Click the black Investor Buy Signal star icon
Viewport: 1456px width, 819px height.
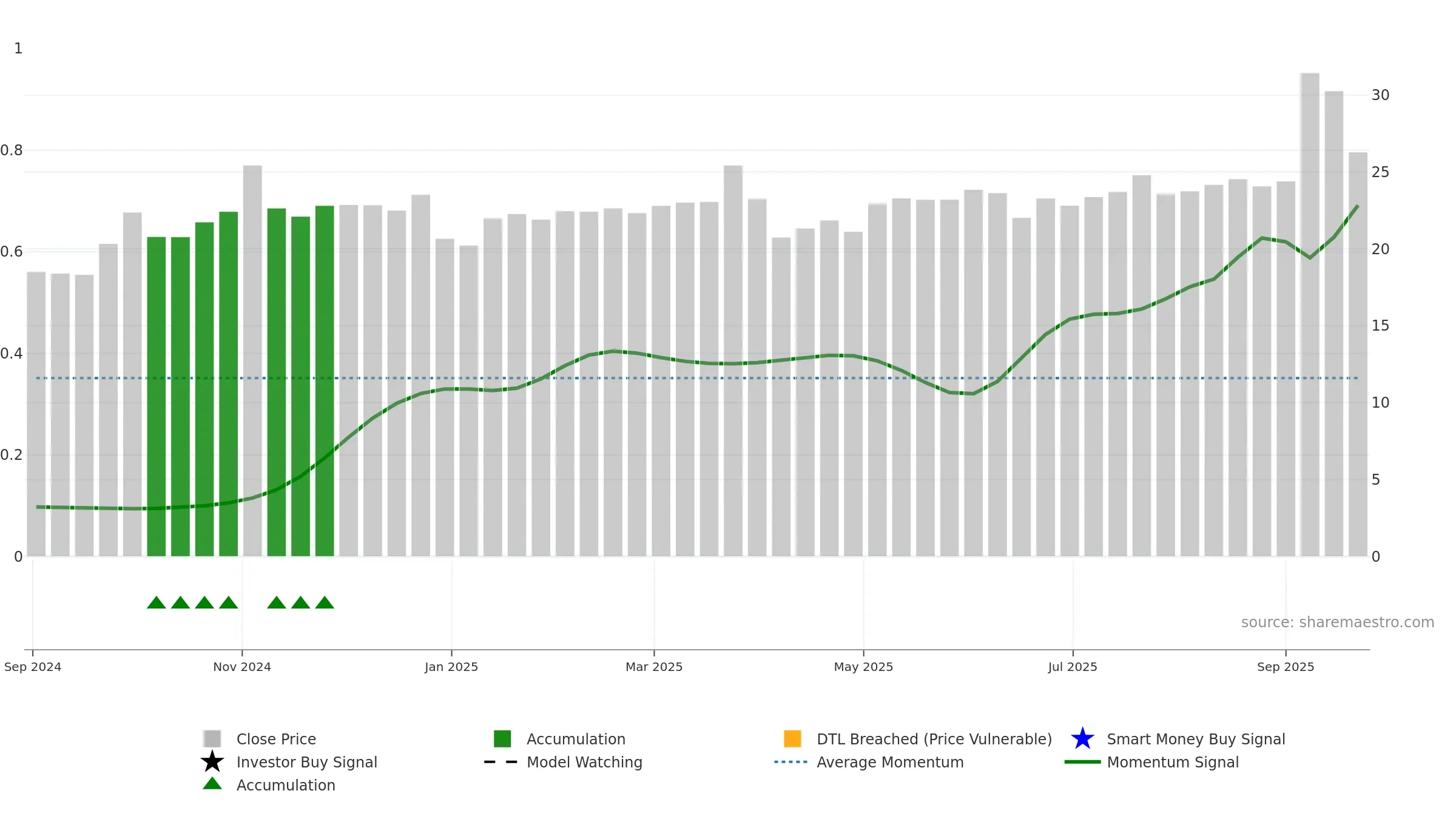point(212,762)
